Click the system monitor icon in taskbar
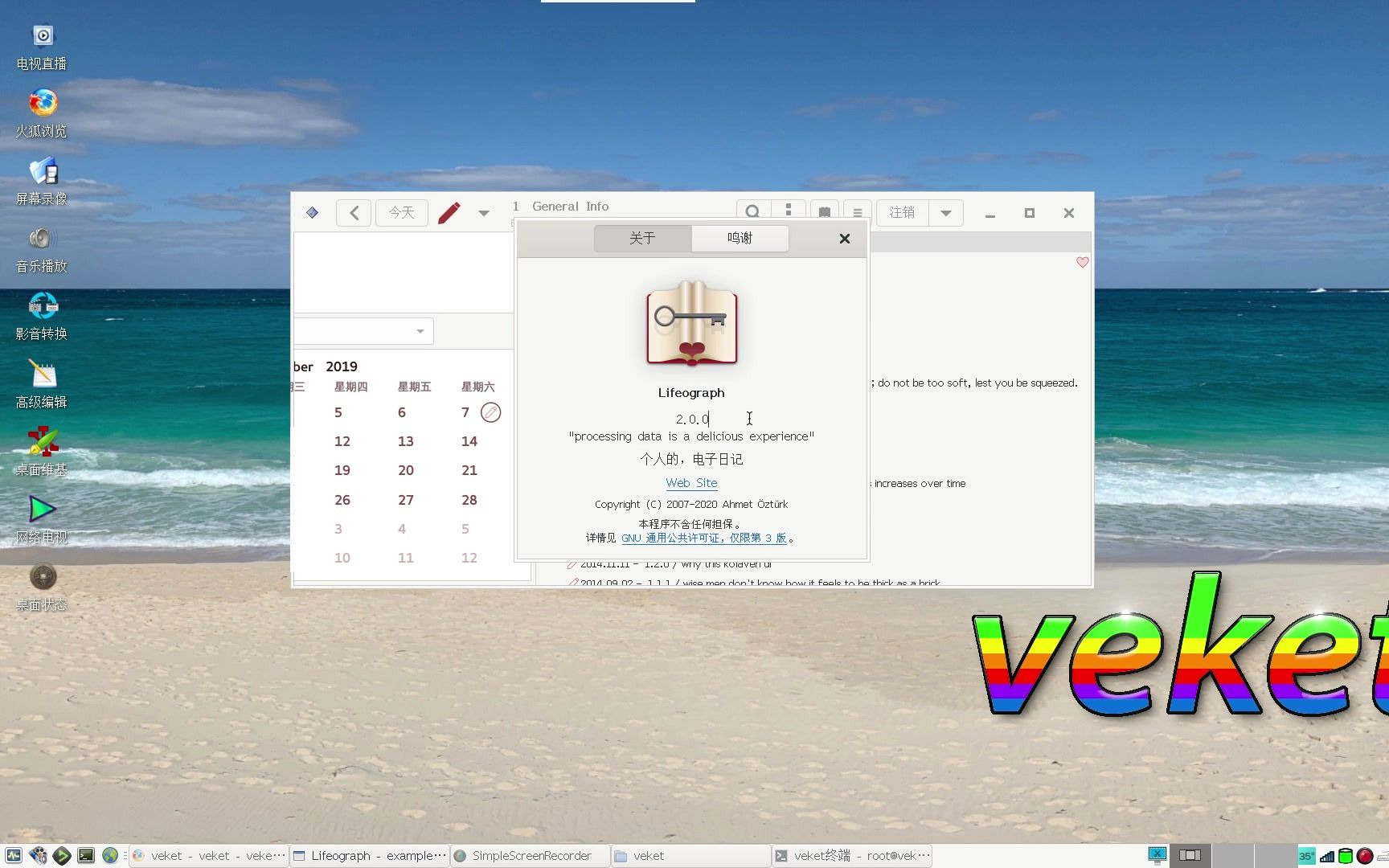The height and width of the screenshot is (868, 1389). tap(14, 856)
